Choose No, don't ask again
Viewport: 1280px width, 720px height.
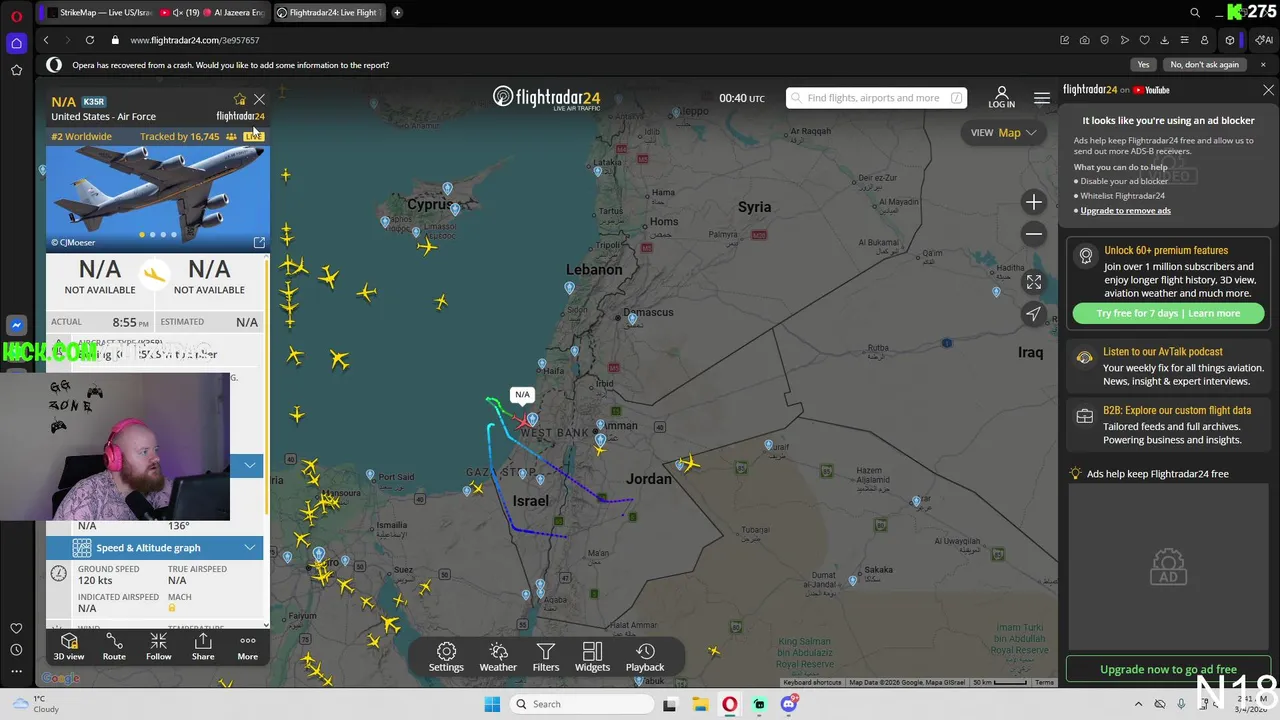click(1204, 65)
